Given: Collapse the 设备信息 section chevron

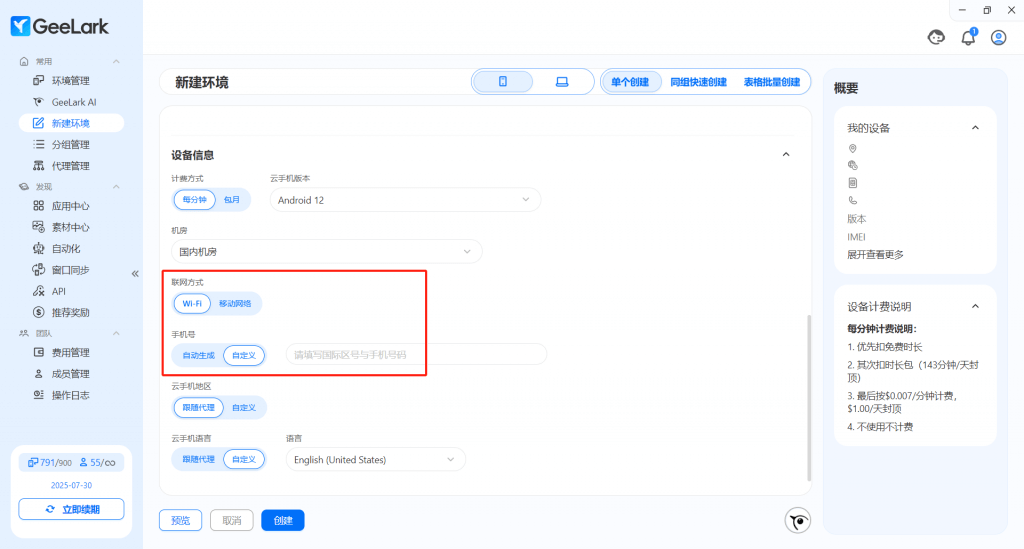Looking at the screenshot, I should [x=786, y=155].
